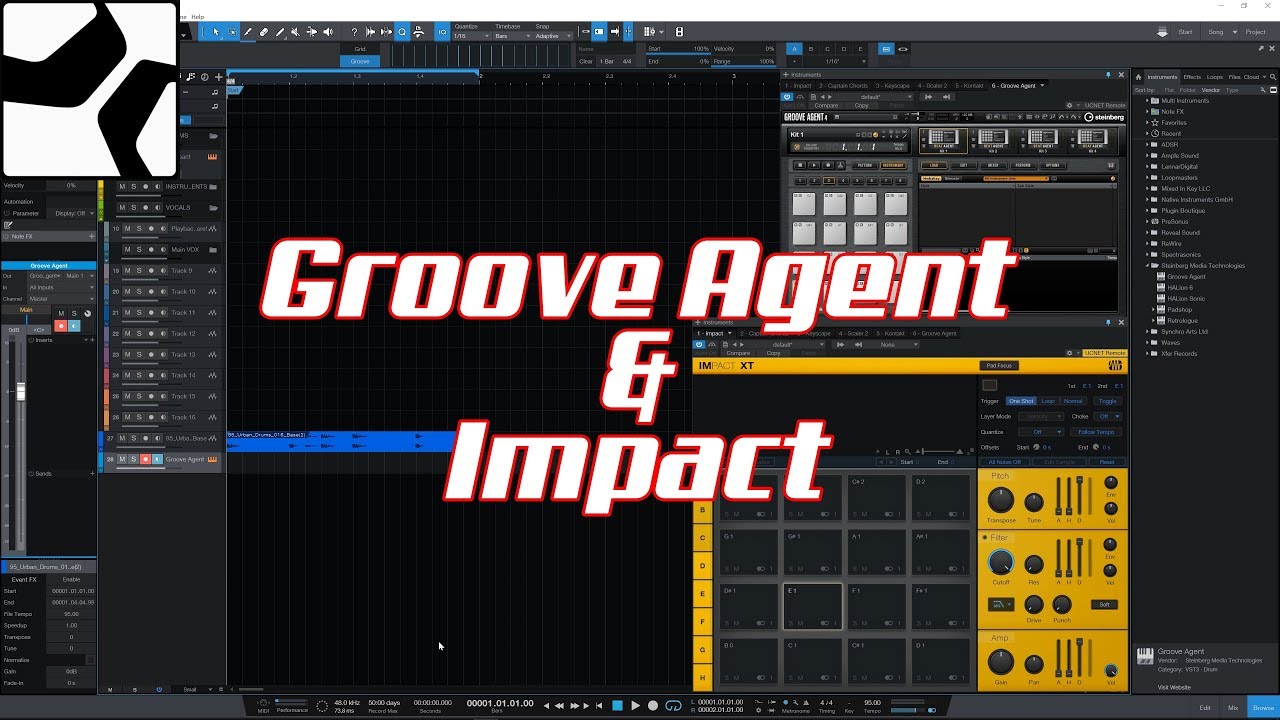Open 5 - Kontakt tab in upper instrument window

[x=969, y=86]
